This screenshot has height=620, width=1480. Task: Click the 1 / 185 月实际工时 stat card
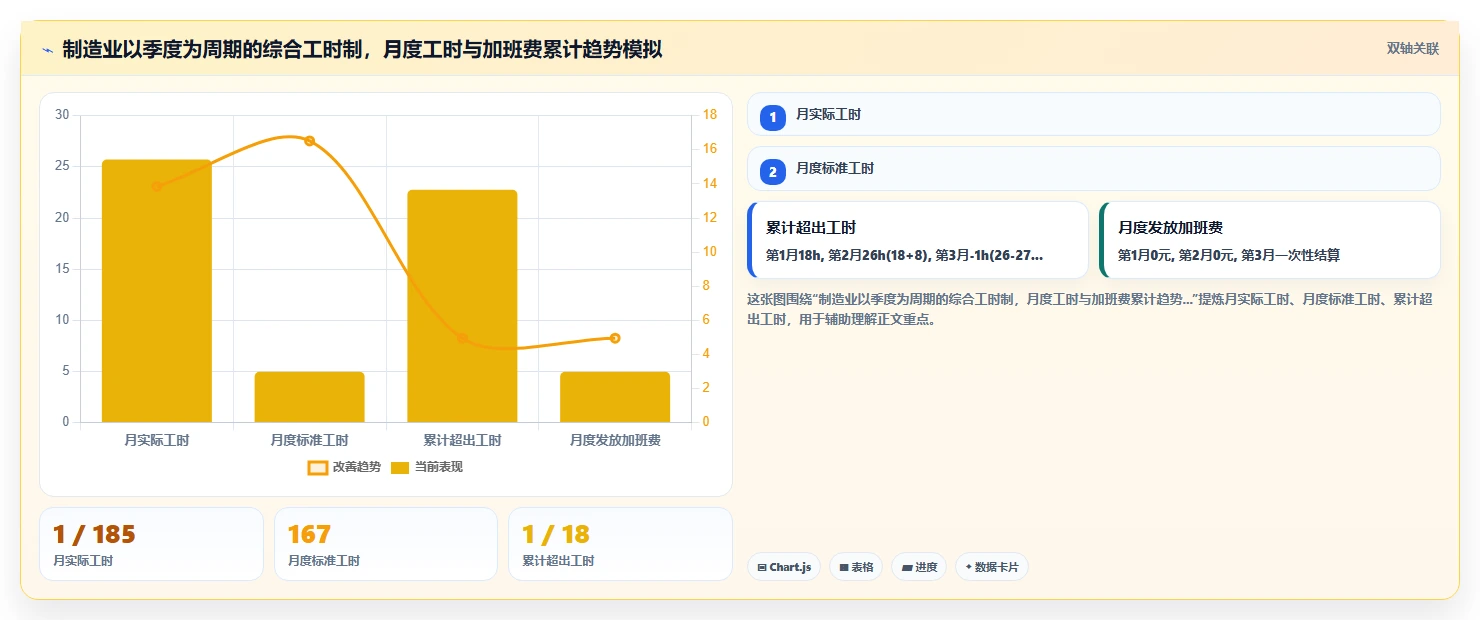pos(151,544)
